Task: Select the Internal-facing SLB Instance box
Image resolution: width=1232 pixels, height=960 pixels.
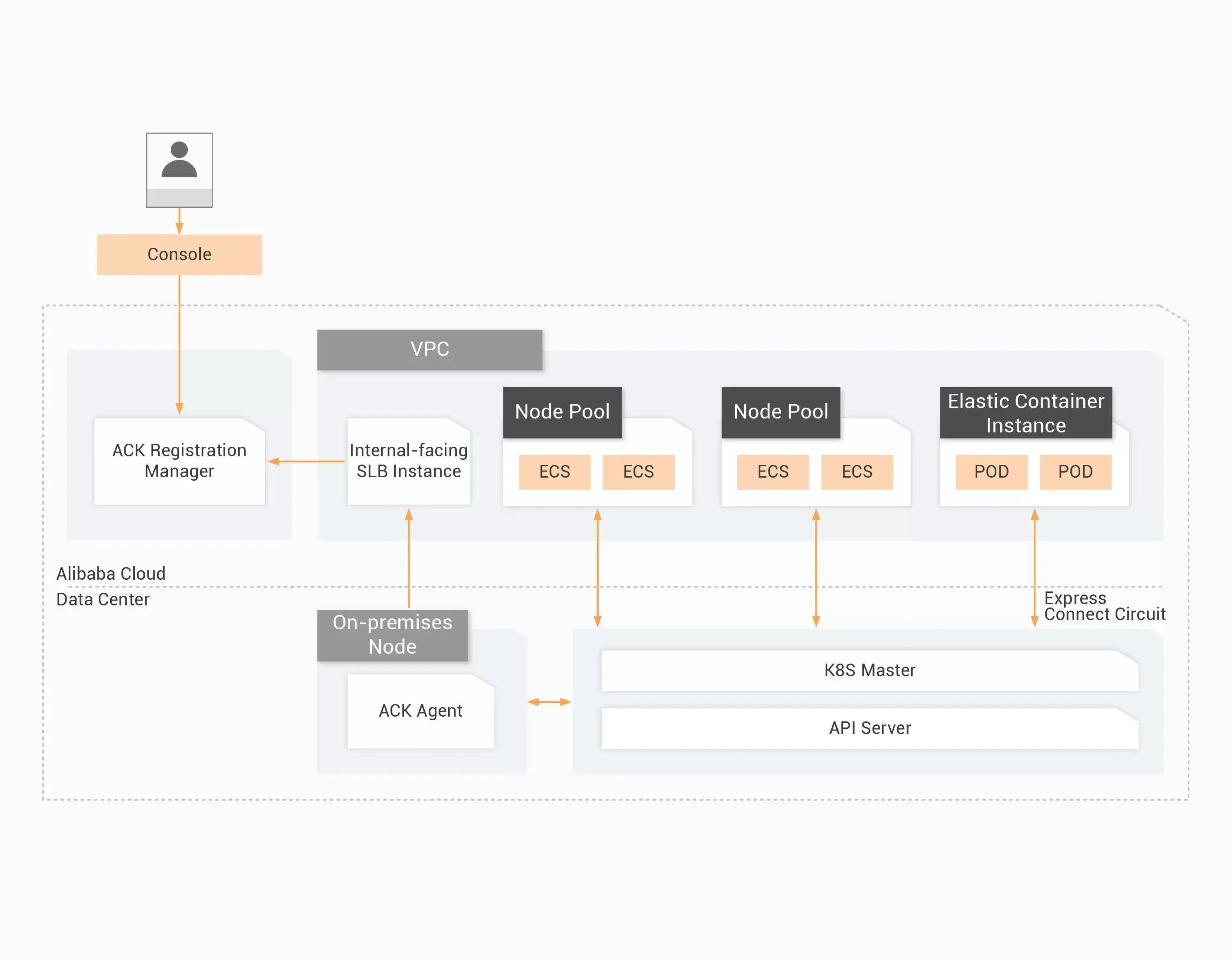Action: pyautogui.click(x=408, y=461)
